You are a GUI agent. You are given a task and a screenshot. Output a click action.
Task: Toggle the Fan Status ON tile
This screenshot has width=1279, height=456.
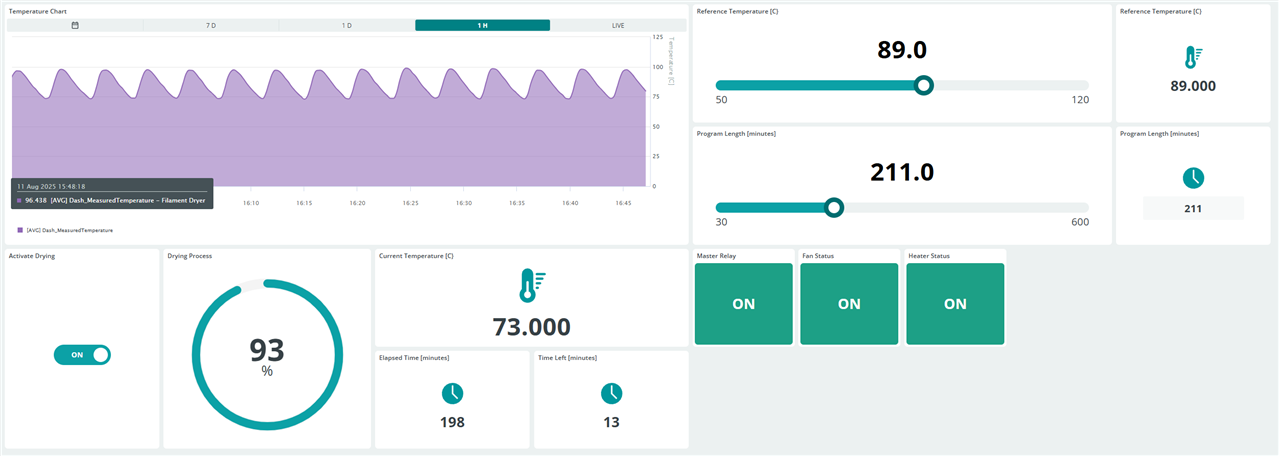pyautogui.click(x=849, y=304)
